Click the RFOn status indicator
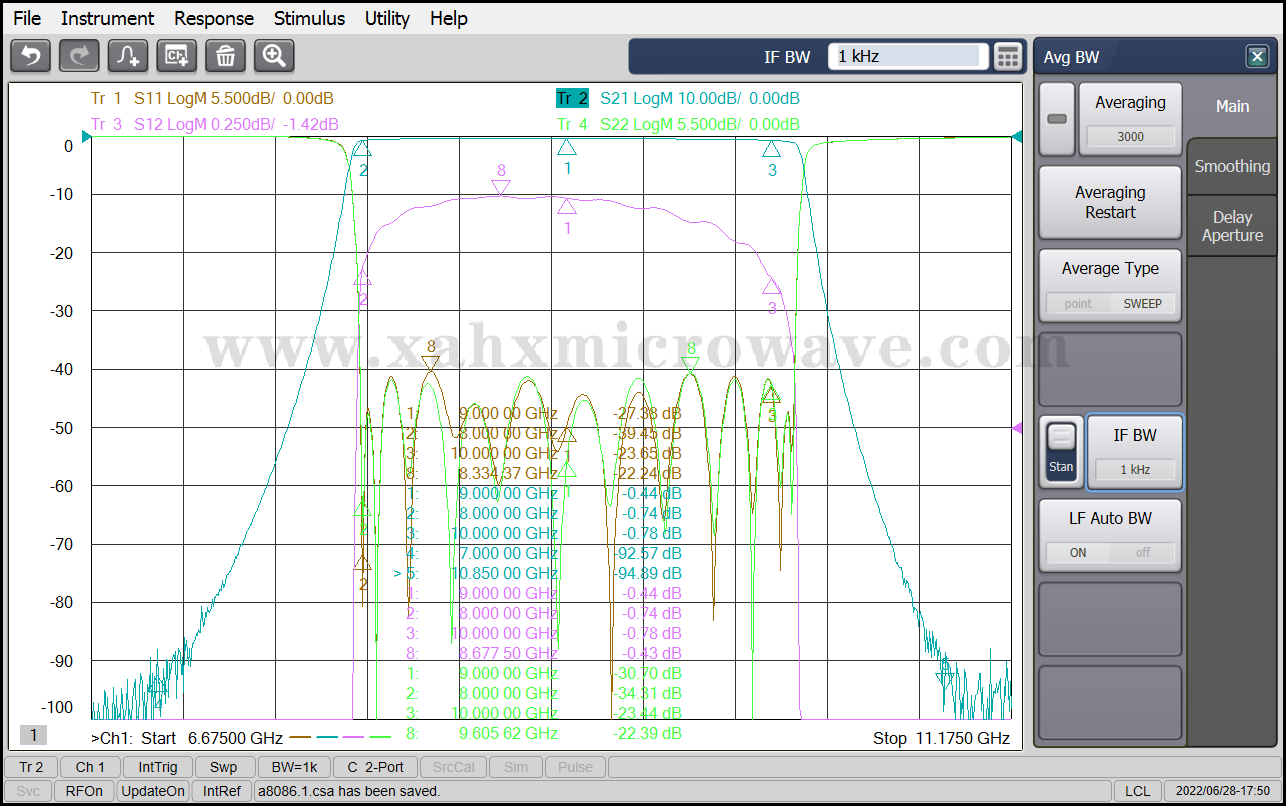 [84, 791]
